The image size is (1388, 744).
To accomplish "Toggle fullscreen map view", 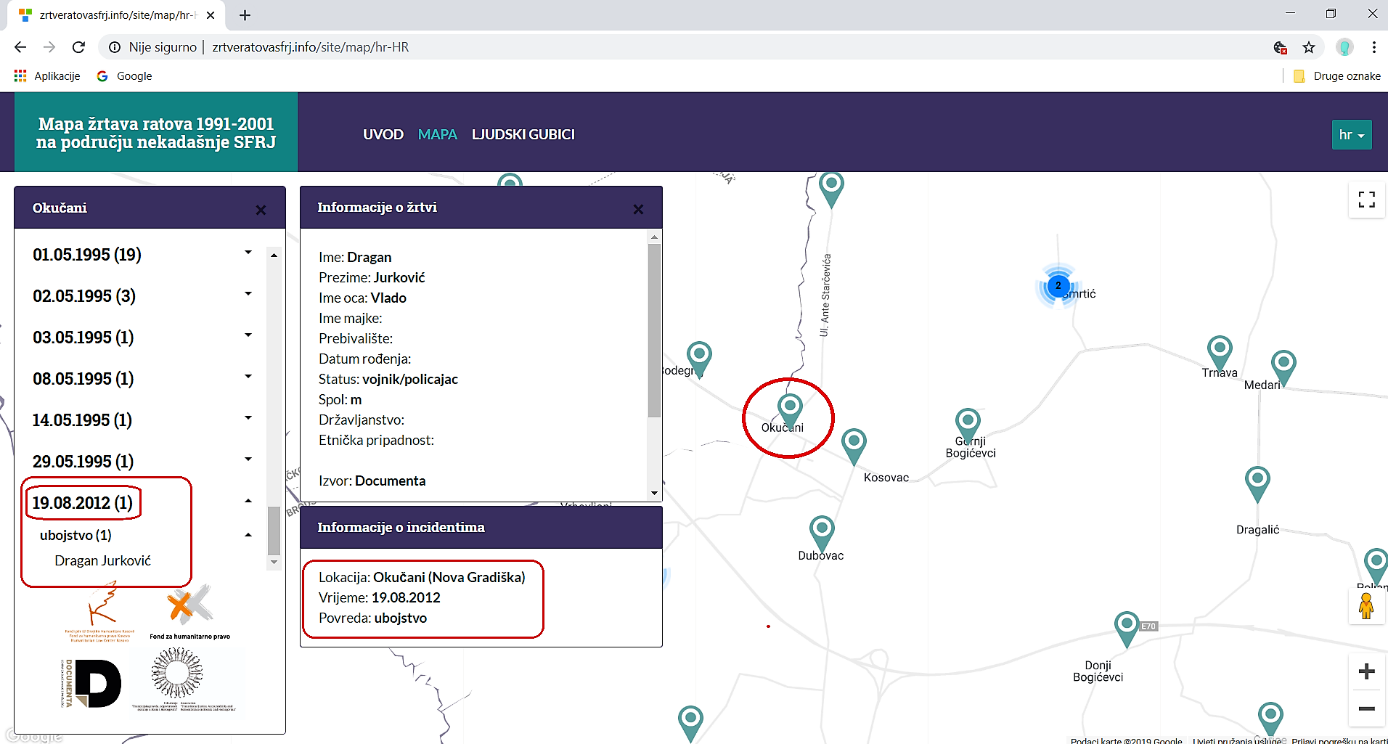I will [x=1366, y=199].
